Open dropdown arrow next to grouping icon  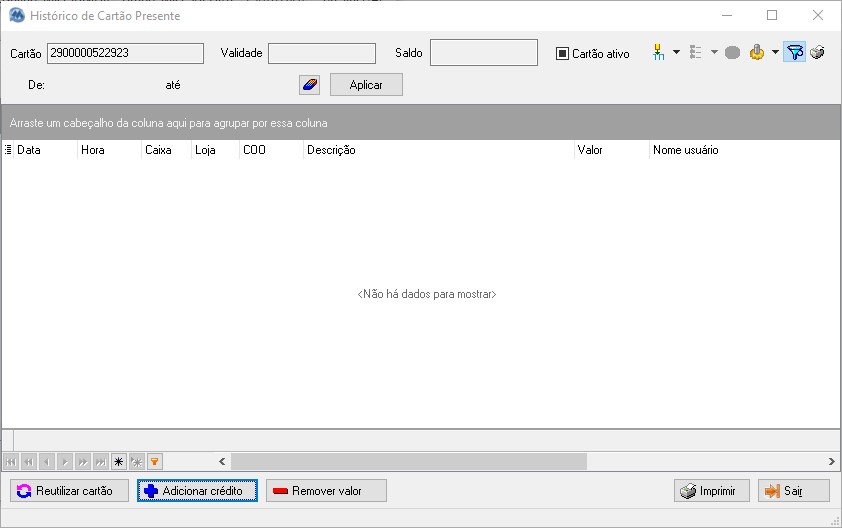(x=676, y=52)
